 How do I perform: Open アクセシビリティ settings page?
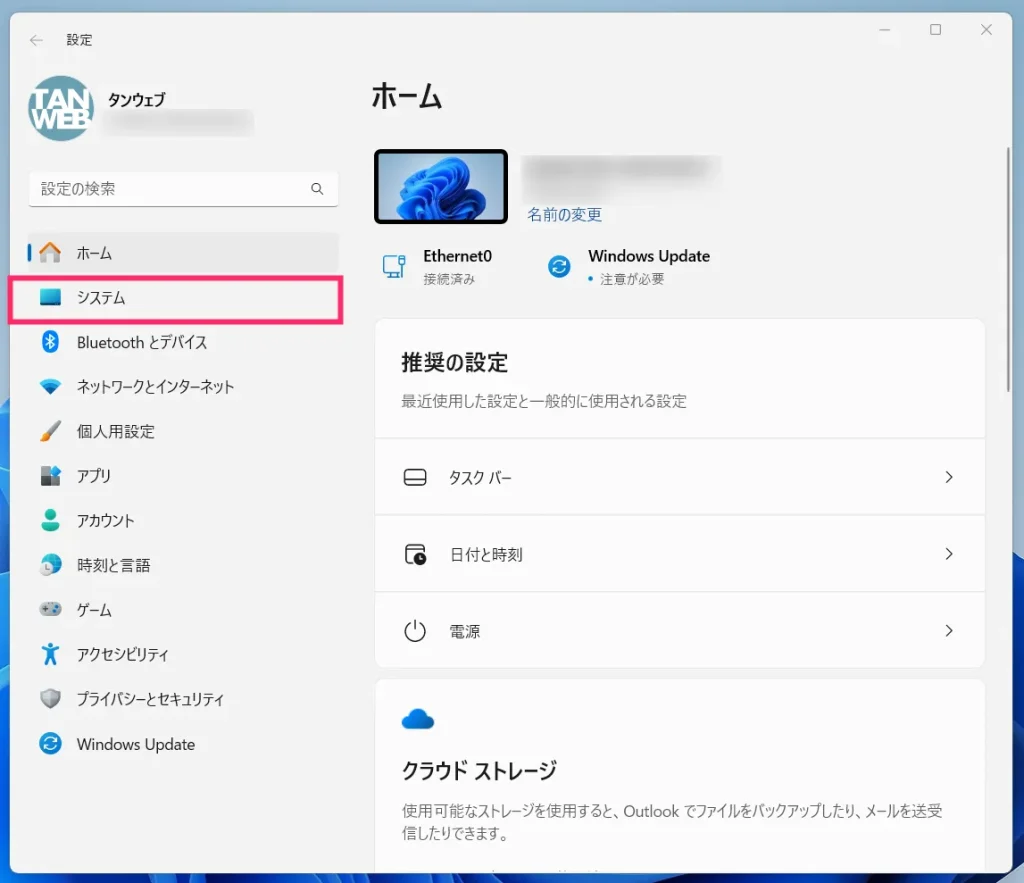click(x=184, y=654)
